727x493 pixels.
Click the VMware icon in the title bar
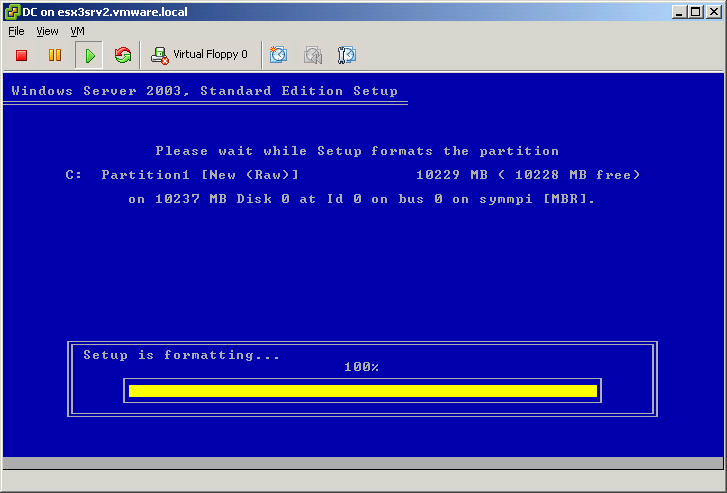click(x=11, y=11)
